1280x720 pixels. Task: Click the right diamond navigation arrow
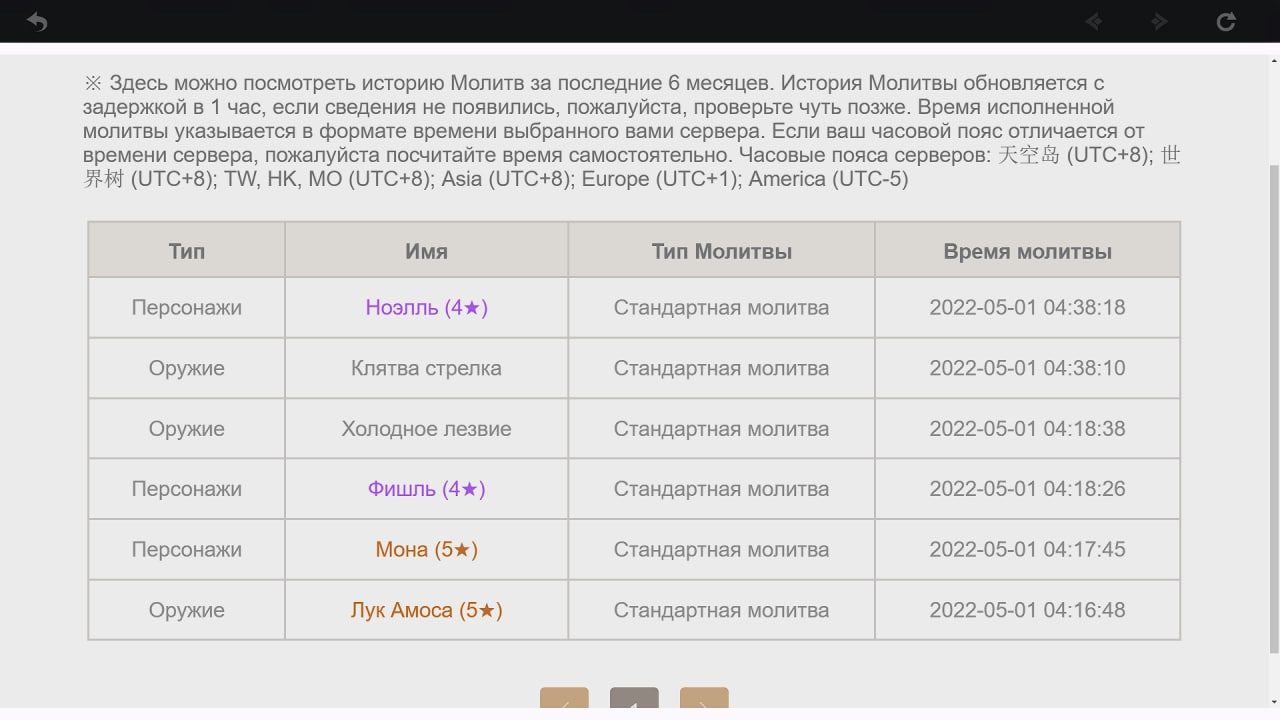tap(1159, 21)
